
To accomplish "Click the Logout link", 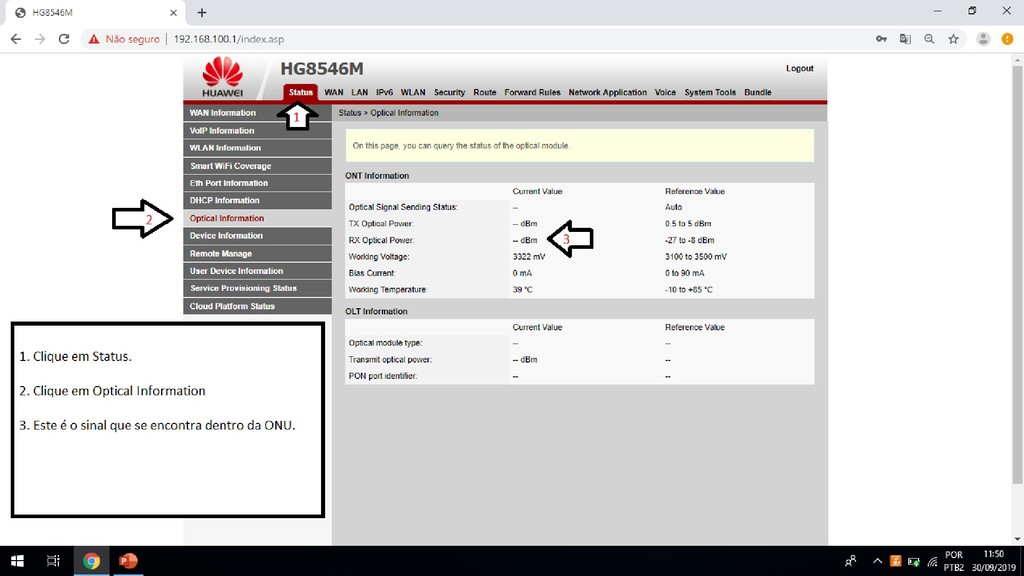I will pyautogui.click(x=799, y=69).
